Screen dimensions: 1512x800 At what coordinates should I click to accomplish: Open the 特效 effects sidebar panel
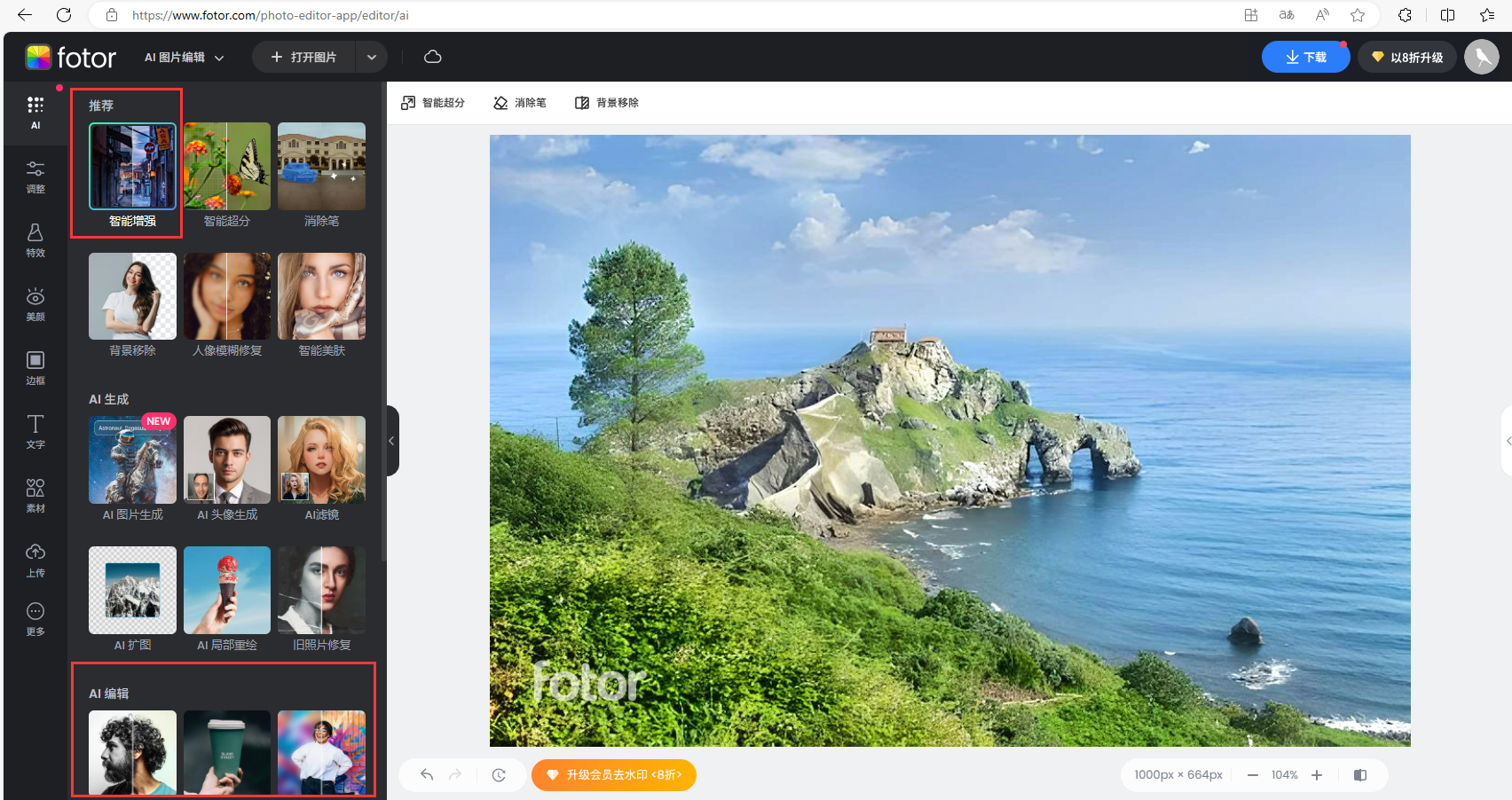35,240
